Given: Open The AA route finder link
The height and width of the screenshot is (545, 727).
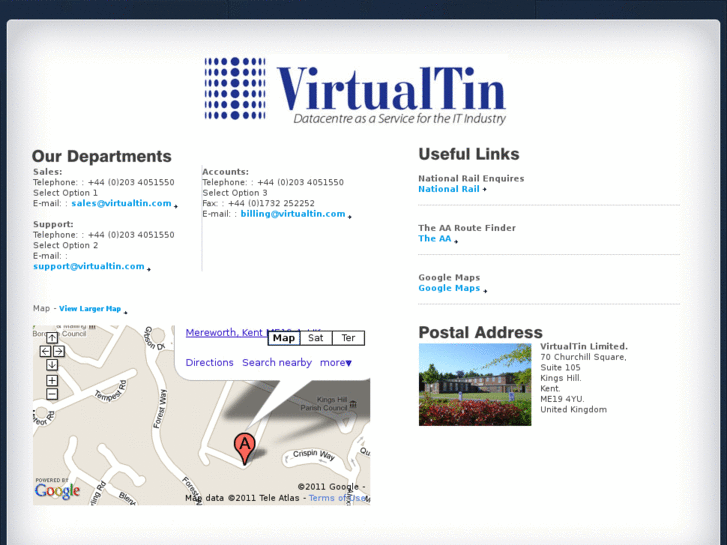Looking at the screenshot, I should click(x=434, y=238).
